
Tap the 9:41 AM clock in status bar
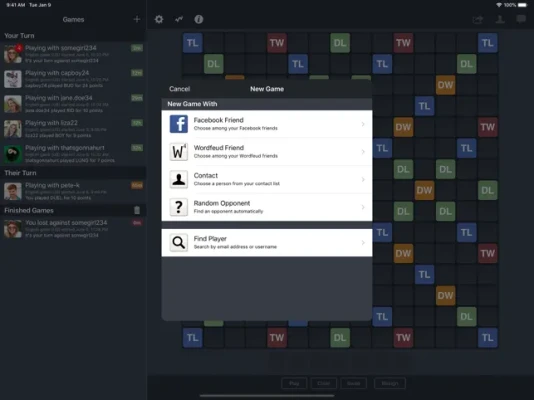(16, 5)
